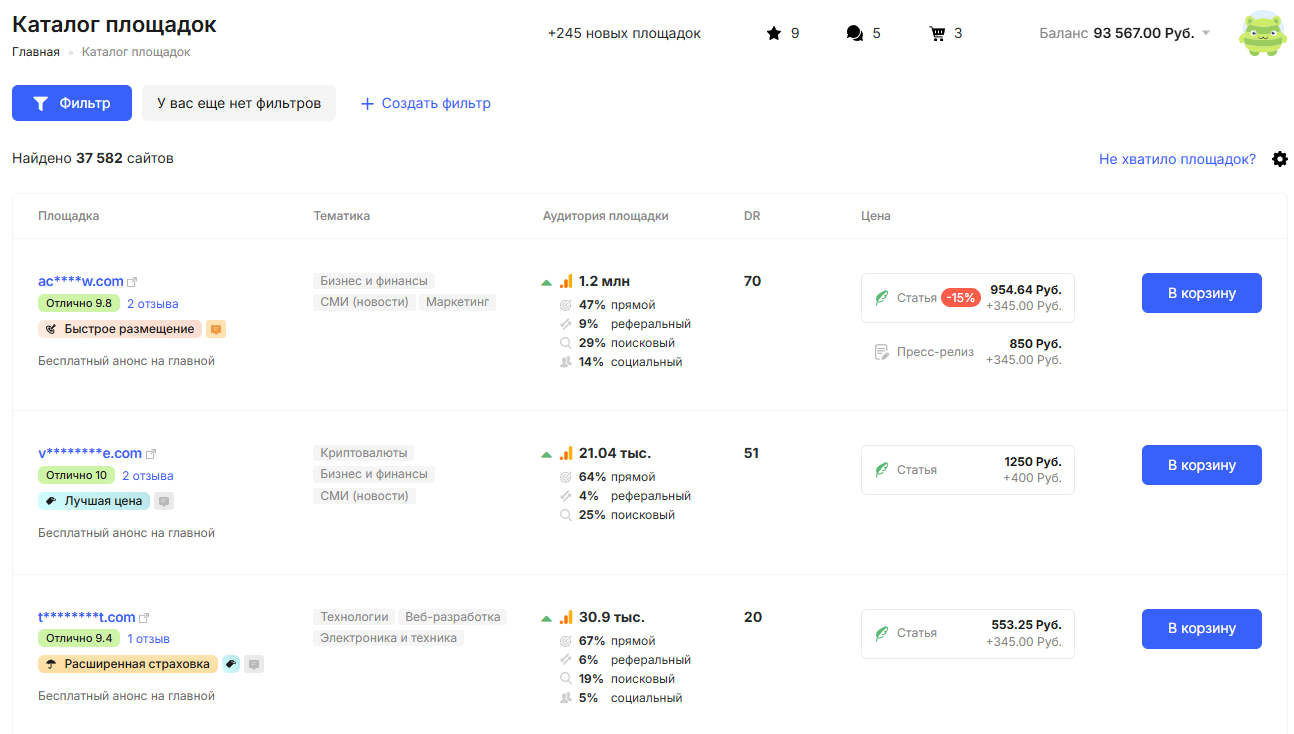Screen dimensions: 1294x734
Task: Open the shopping cart icon showing 3
Action: point(937,33)
